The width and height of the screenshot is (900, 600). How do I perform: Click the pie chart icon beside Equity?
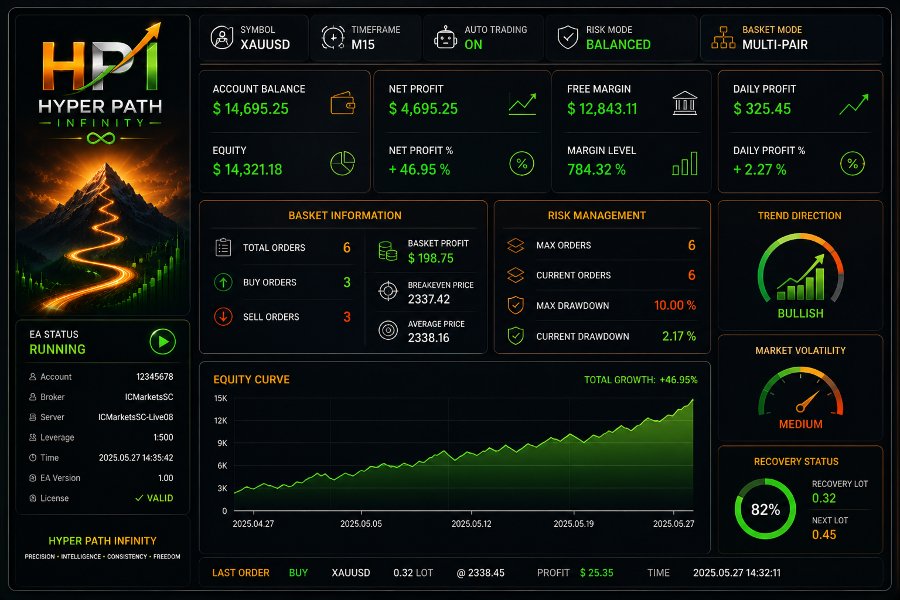[343, 164]
